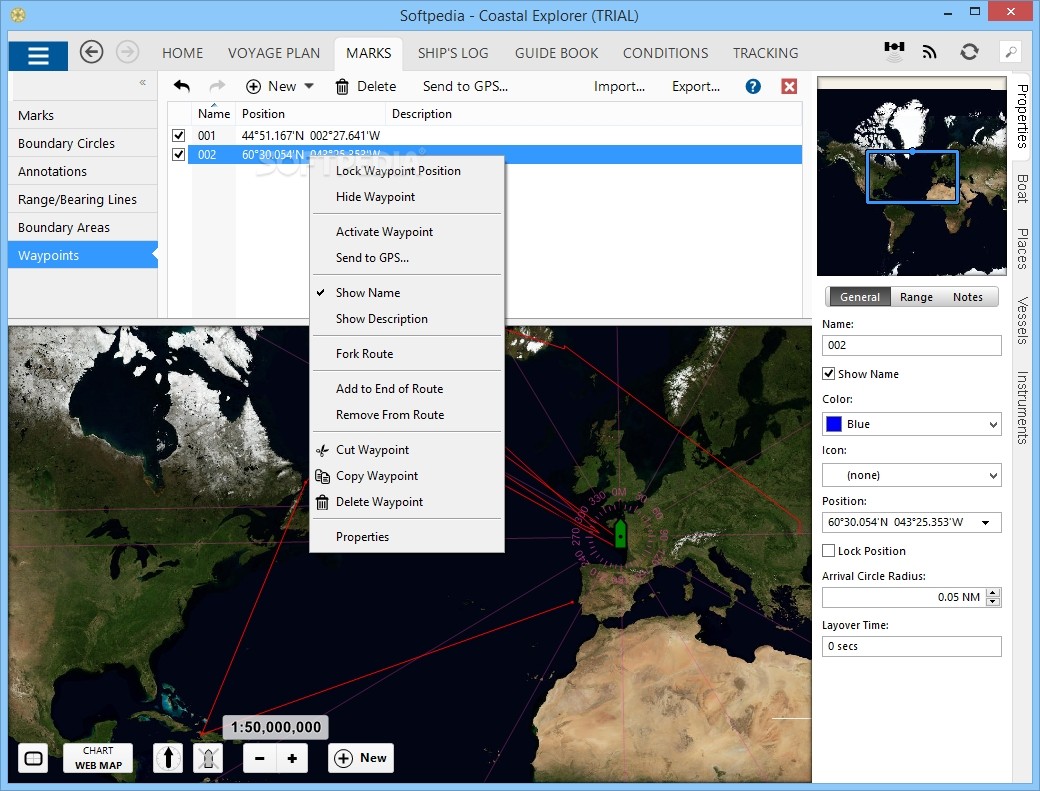The width and height of the screenshot is (1040, 791).
Task: Uncheck the waypoint 001 checkbox
Action: (x=178, y=135)
